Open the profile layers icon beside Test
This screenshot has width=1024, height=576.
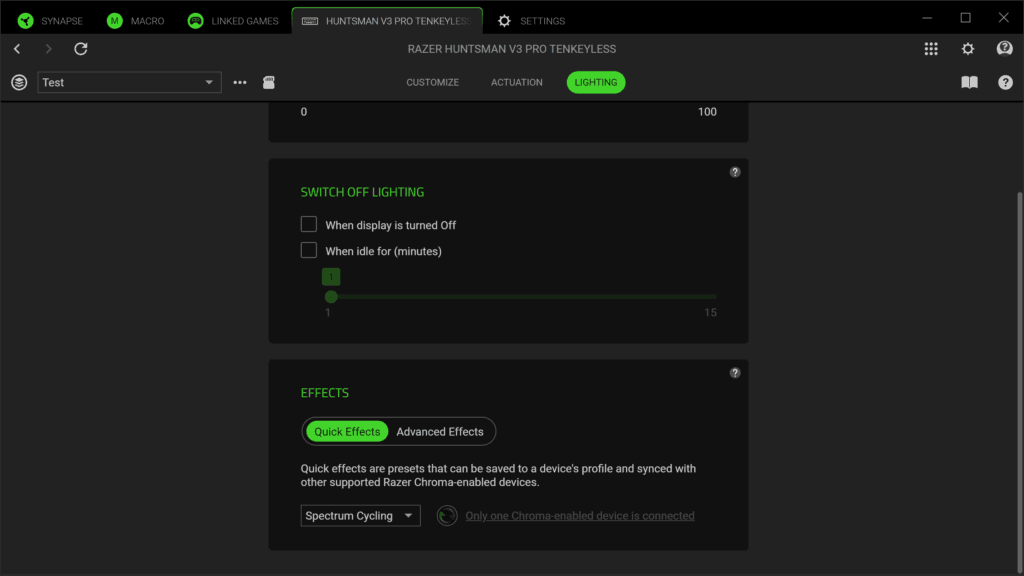click(19, 82)
